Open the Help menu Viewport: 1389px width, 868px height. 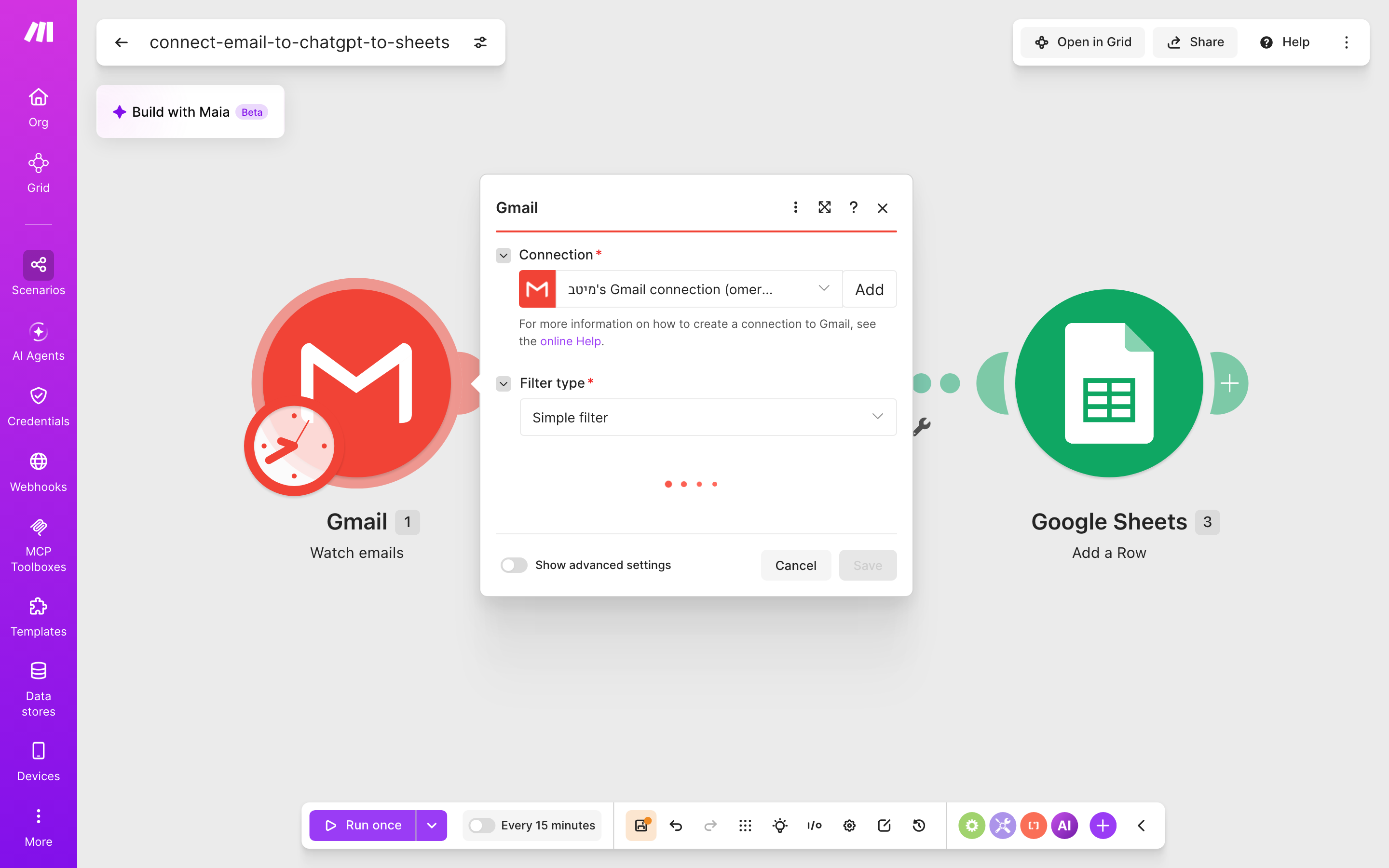point(1284,42)
